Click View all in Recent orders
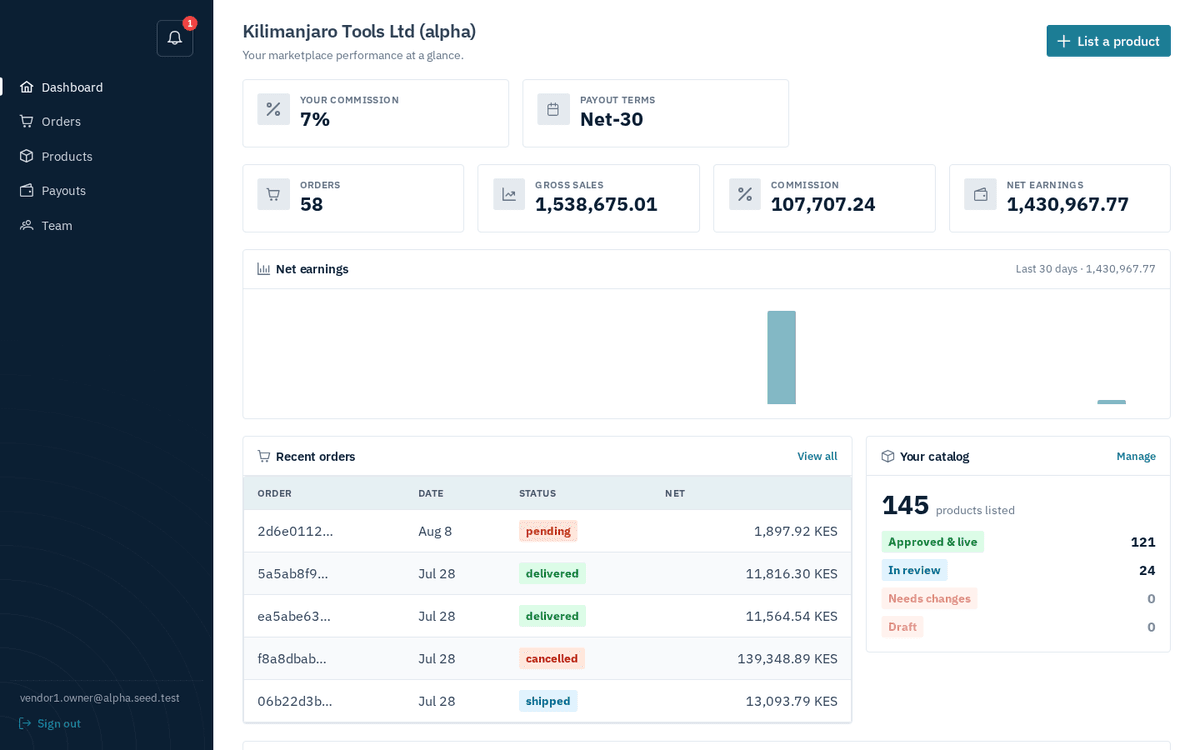Viewport: 1200px width, 750px height. 817,456
